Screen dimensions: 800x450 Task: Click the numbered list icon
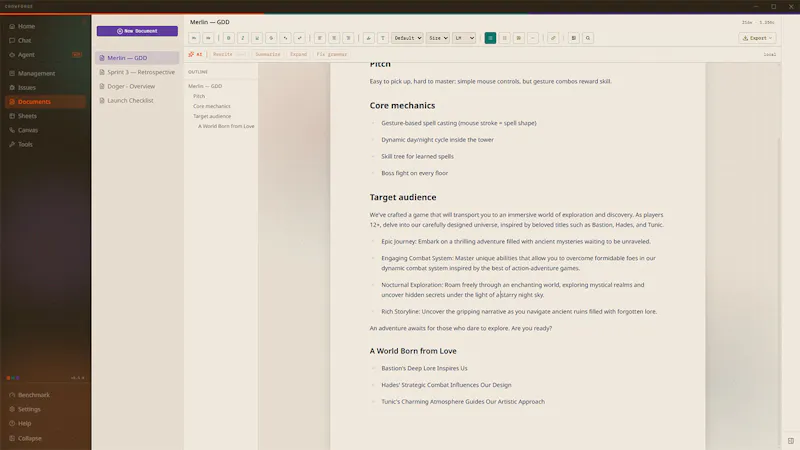coord(505,38)
